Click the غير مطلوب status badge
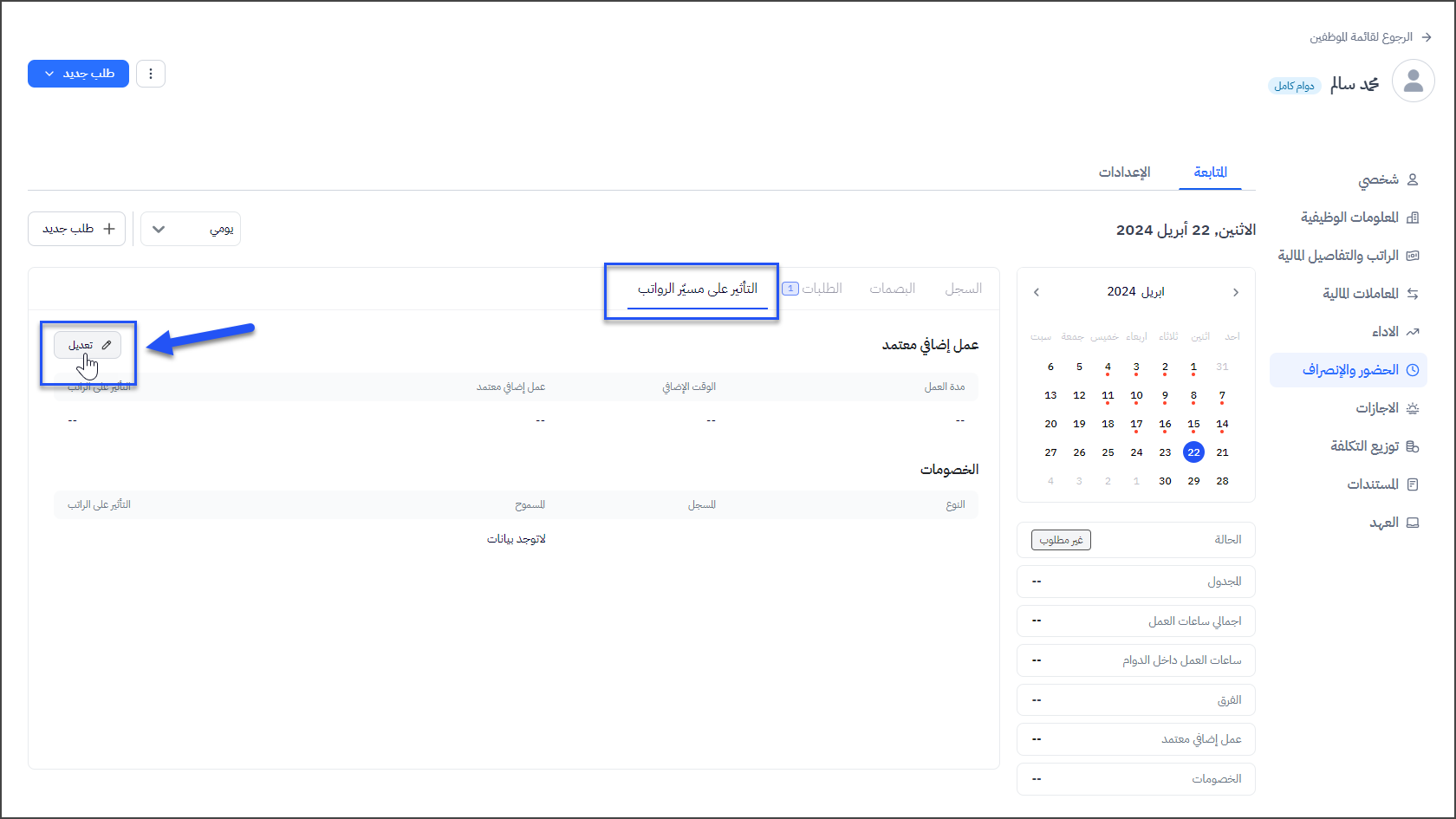This screenshot has height=819, width=1456. pyautogui.click(x=1061, y=540)
